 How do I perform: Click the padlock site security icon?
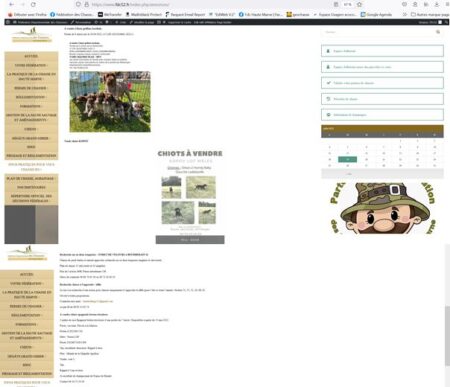pos(86,4)
